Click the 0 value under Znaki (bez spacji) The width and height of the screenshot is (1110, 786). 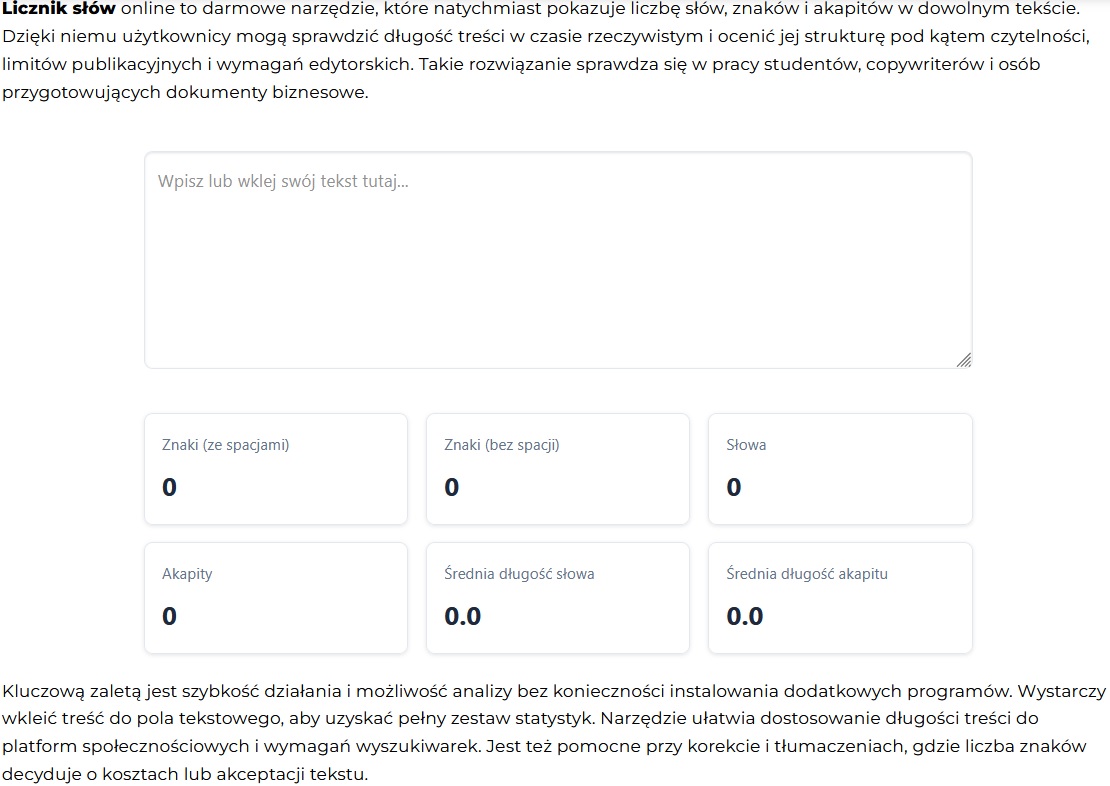(451, 488)
